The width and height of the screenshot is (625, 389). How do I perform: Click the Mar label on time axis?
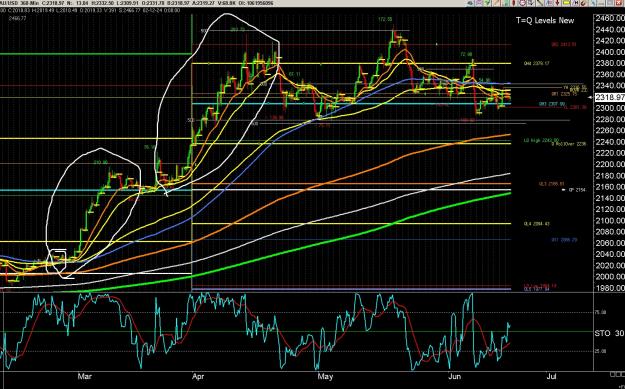(x=85, y=376)
